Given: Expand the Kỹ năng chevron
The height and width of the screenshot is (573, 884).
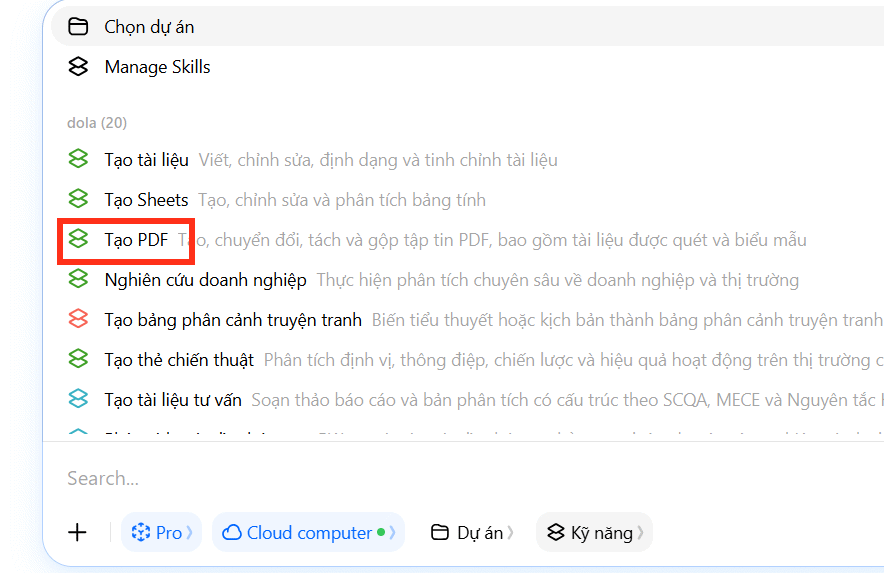Looking at the screenshot, I should tap(640, 532).
